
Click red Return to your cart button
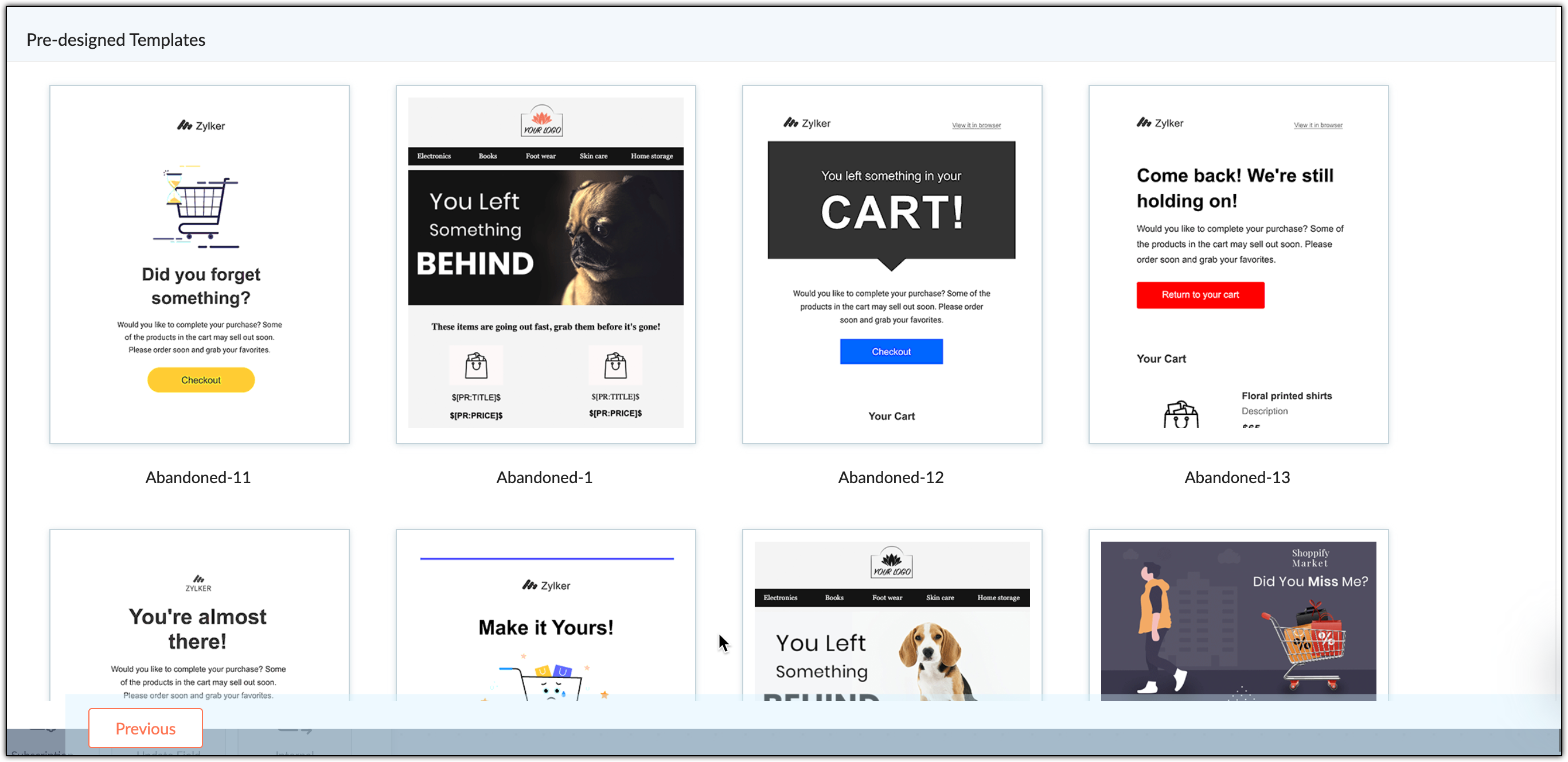coord(1200,295)
